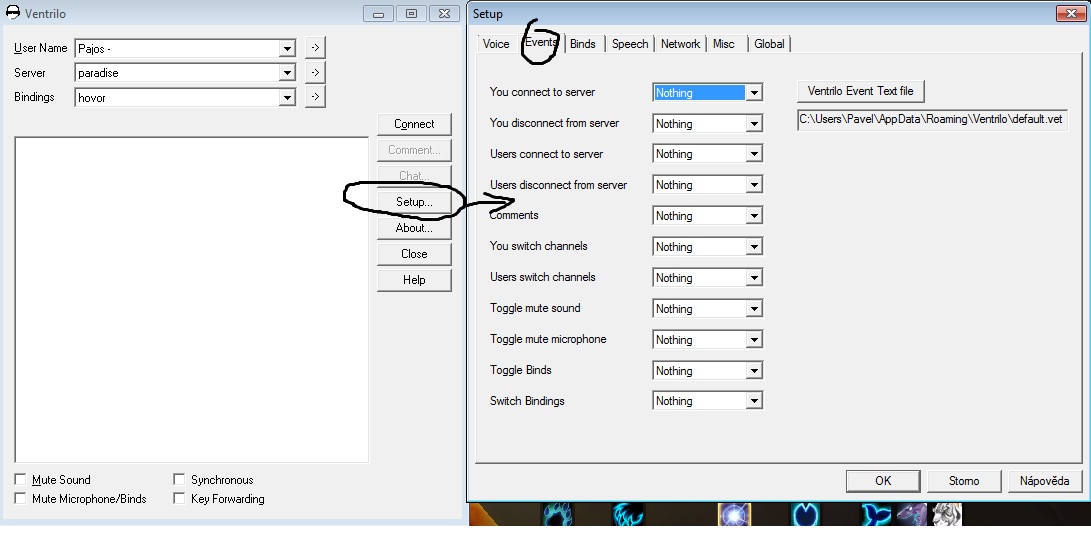Click the arrow button next to User Name
1091x535 pixels.
click(315, 47)
